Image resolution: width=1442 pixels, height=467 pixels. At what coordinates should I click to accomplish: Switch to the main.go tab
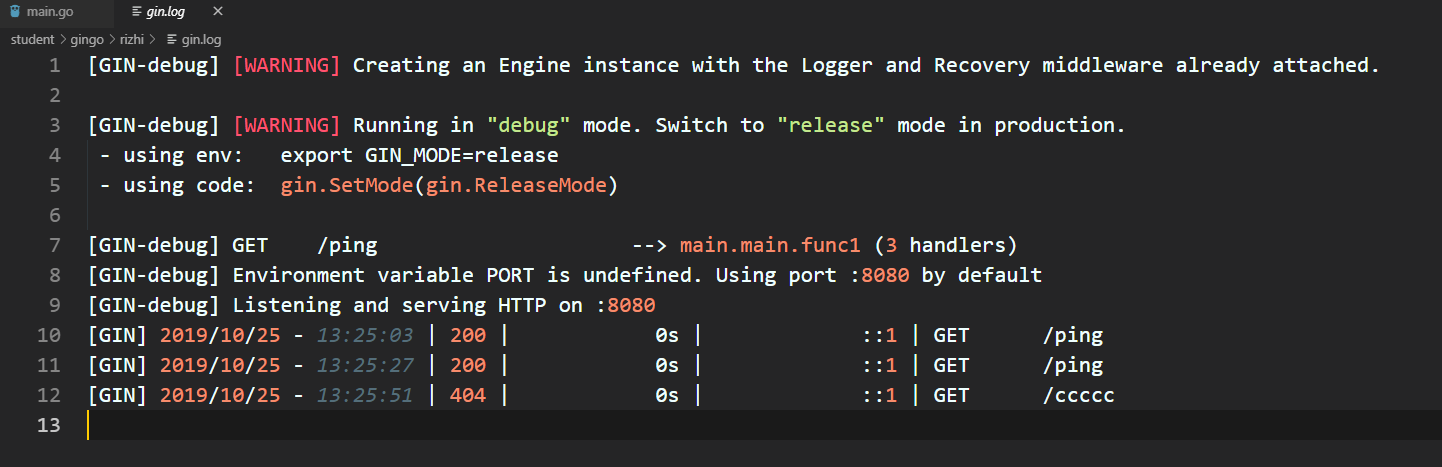(48, 12)
